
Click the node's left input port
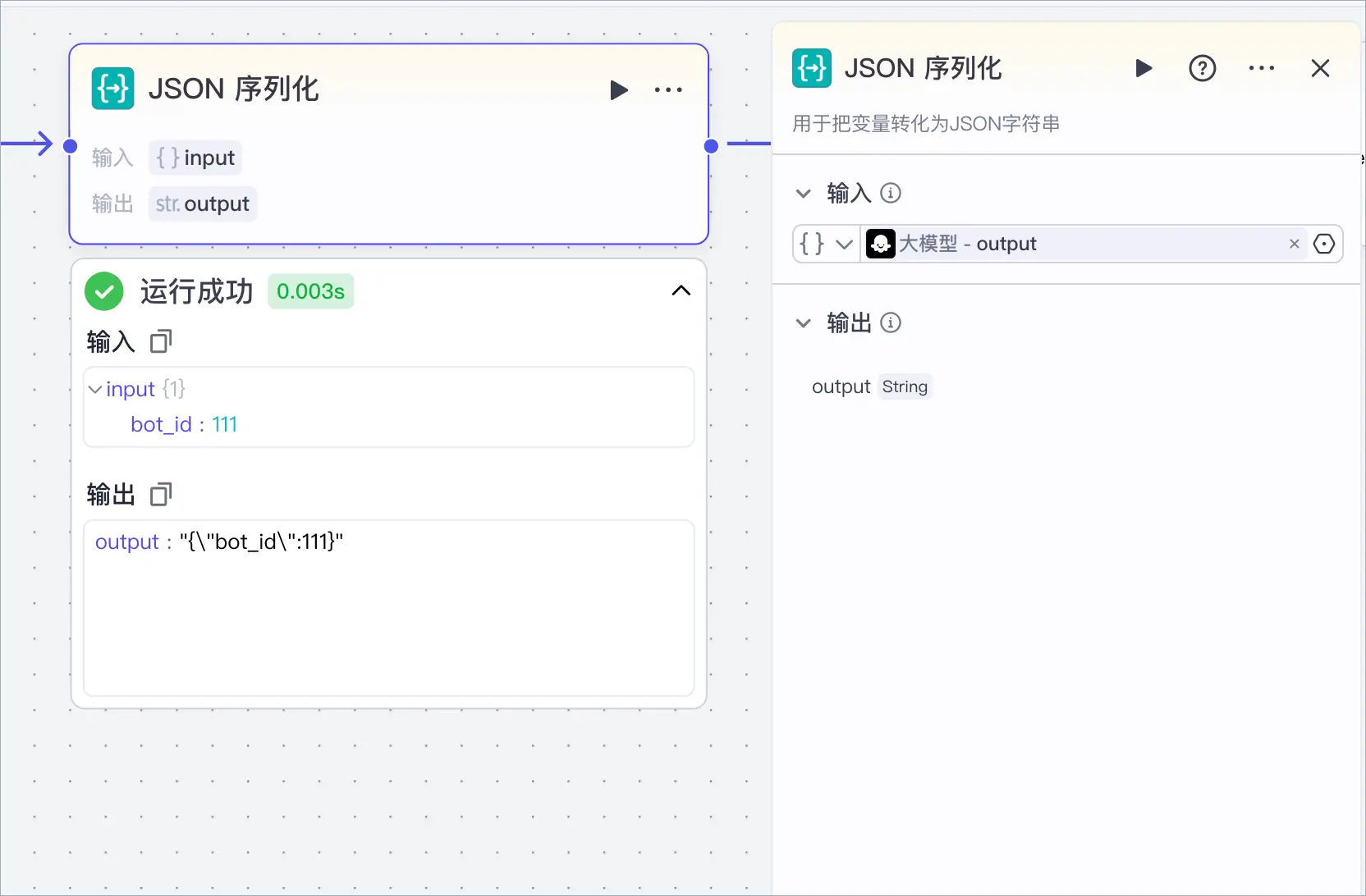71,146
